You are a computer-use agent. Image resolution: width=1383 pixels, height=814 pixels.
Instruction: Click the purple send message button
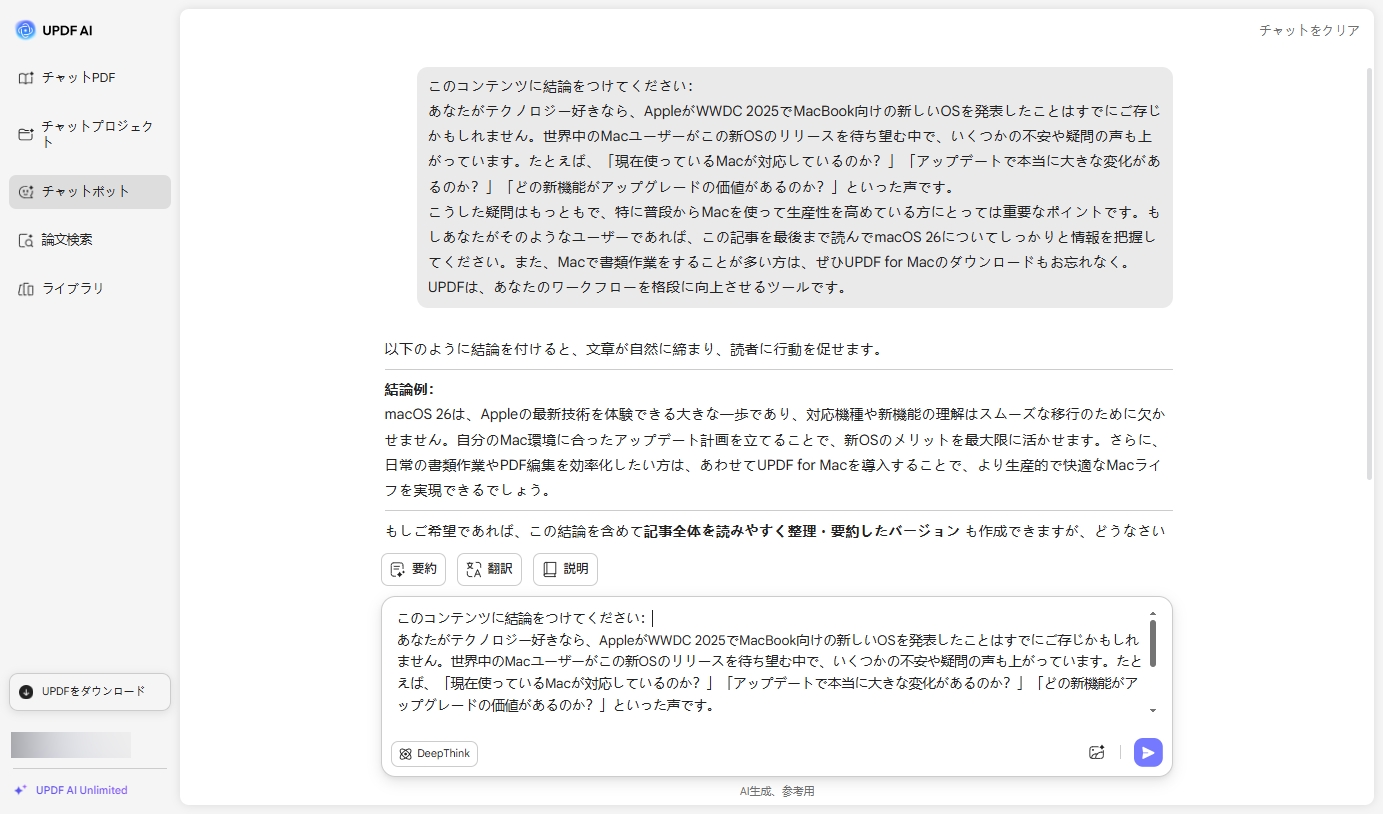tap(1148, 753)
